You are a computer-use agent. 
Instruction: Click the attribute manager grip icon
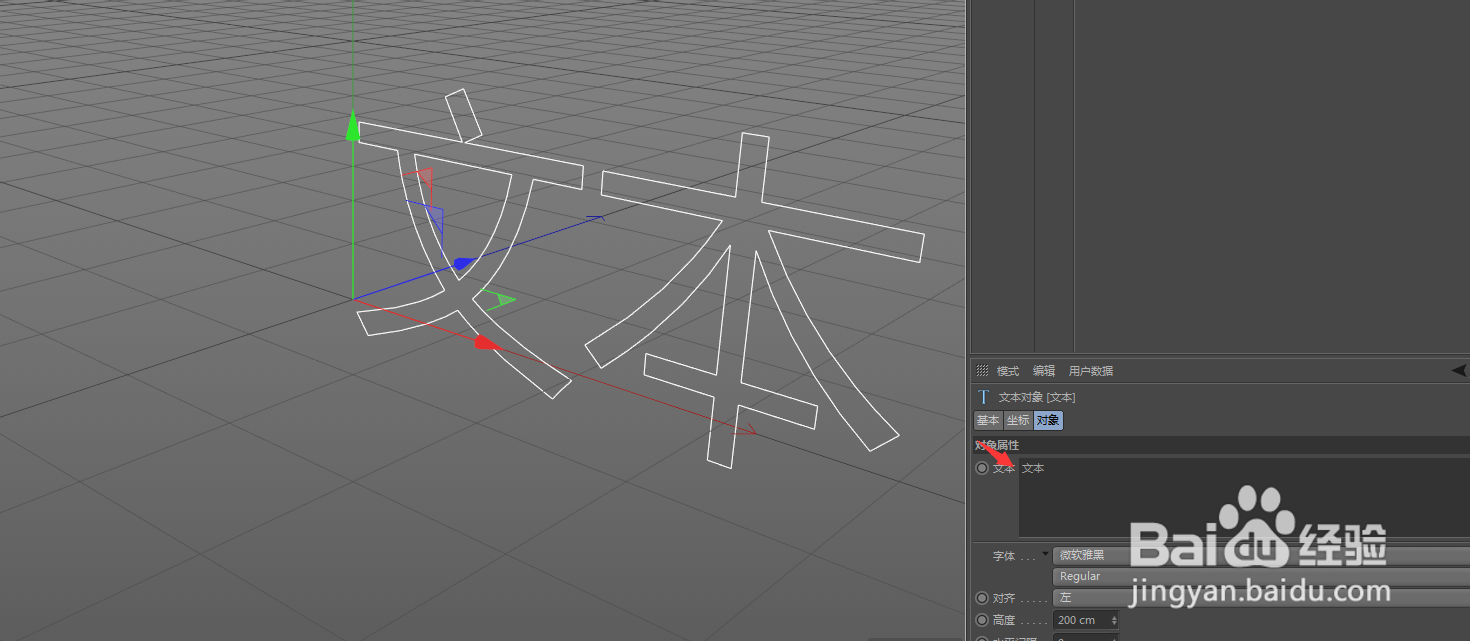tap(982, 371)
